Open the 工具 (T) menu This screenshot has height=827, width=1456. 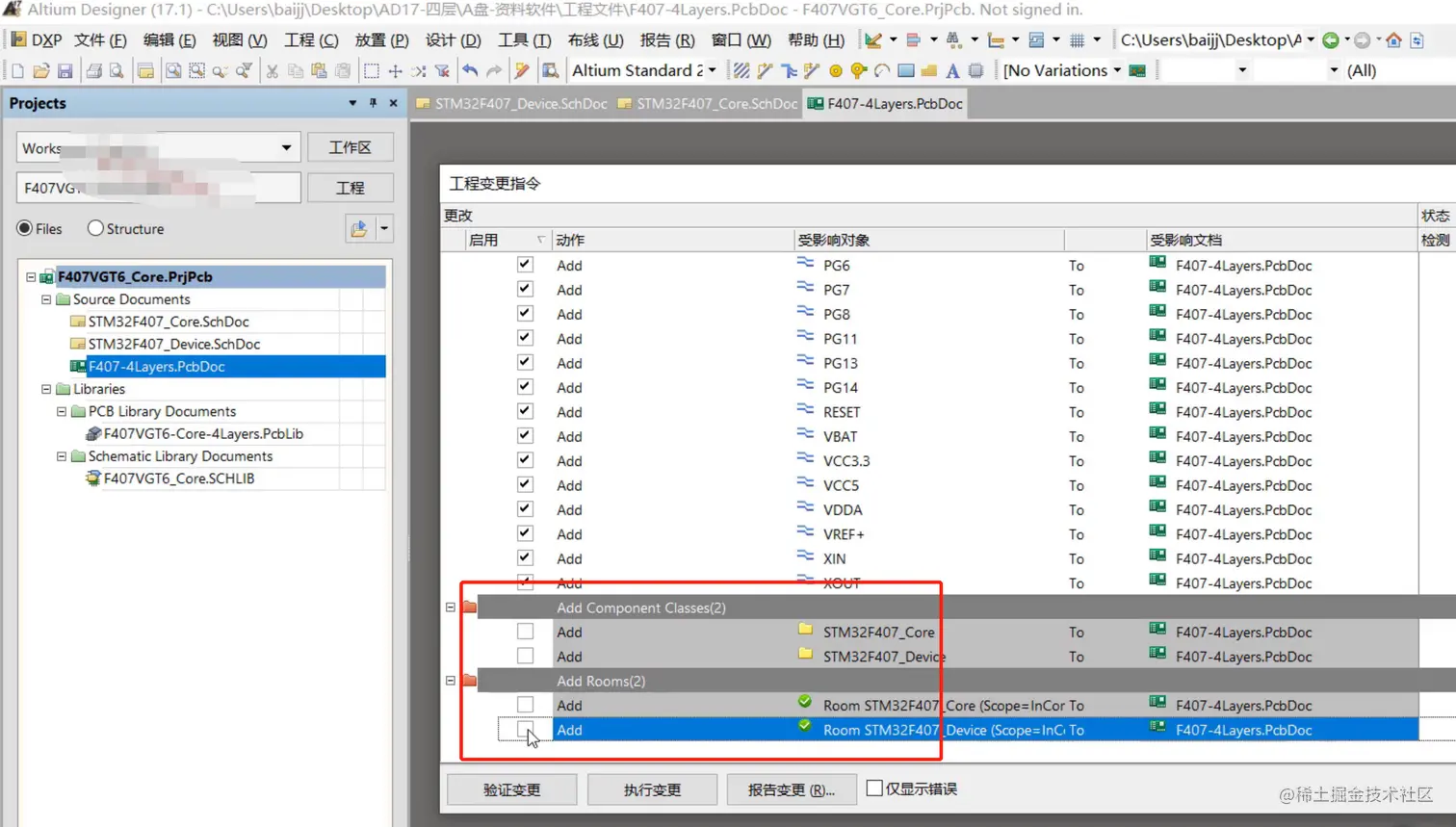point(525,40)
